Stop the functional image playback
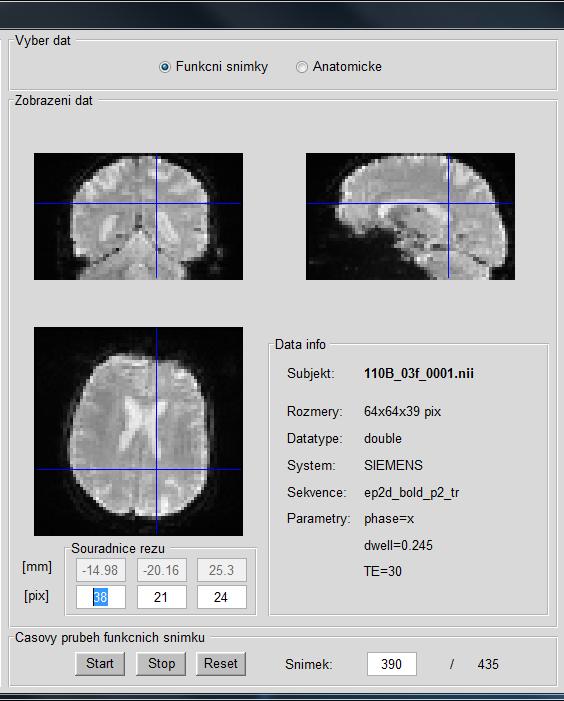The height and width of the screenshot is (701, 564). coord(161,663)
